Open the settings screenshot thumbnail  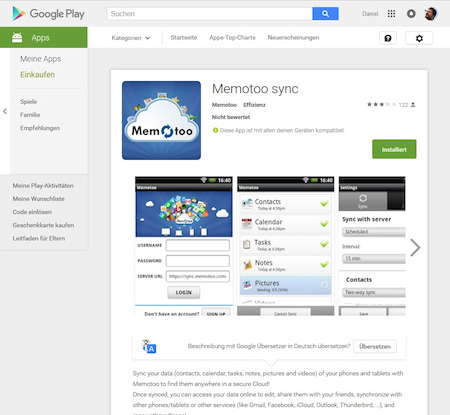pyautogui.click(x=372, y=246)
